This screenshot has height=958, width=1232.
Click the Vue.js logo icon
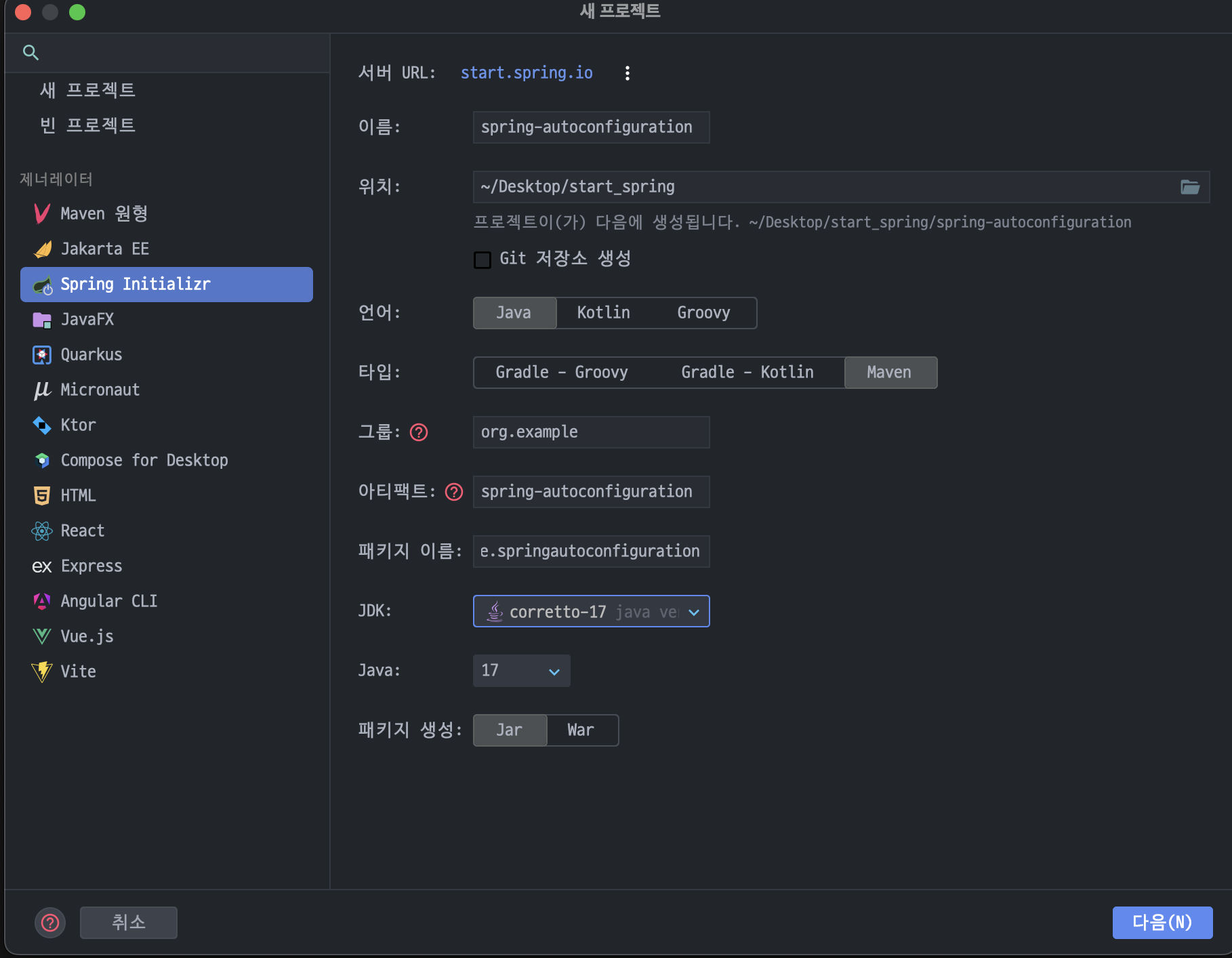click(42, 637)
